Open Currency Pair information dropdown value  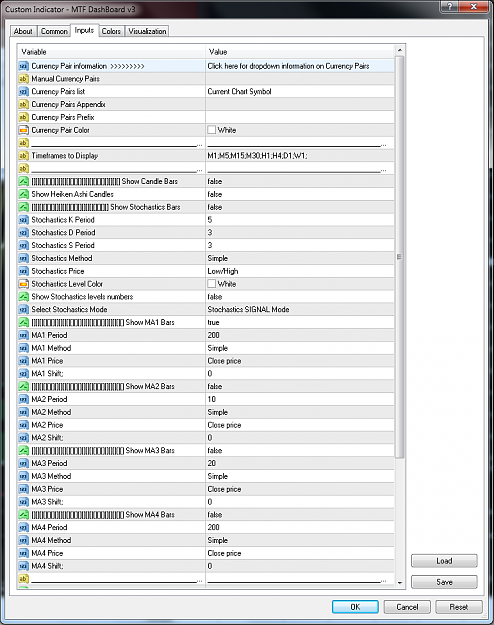coord(300,66)
